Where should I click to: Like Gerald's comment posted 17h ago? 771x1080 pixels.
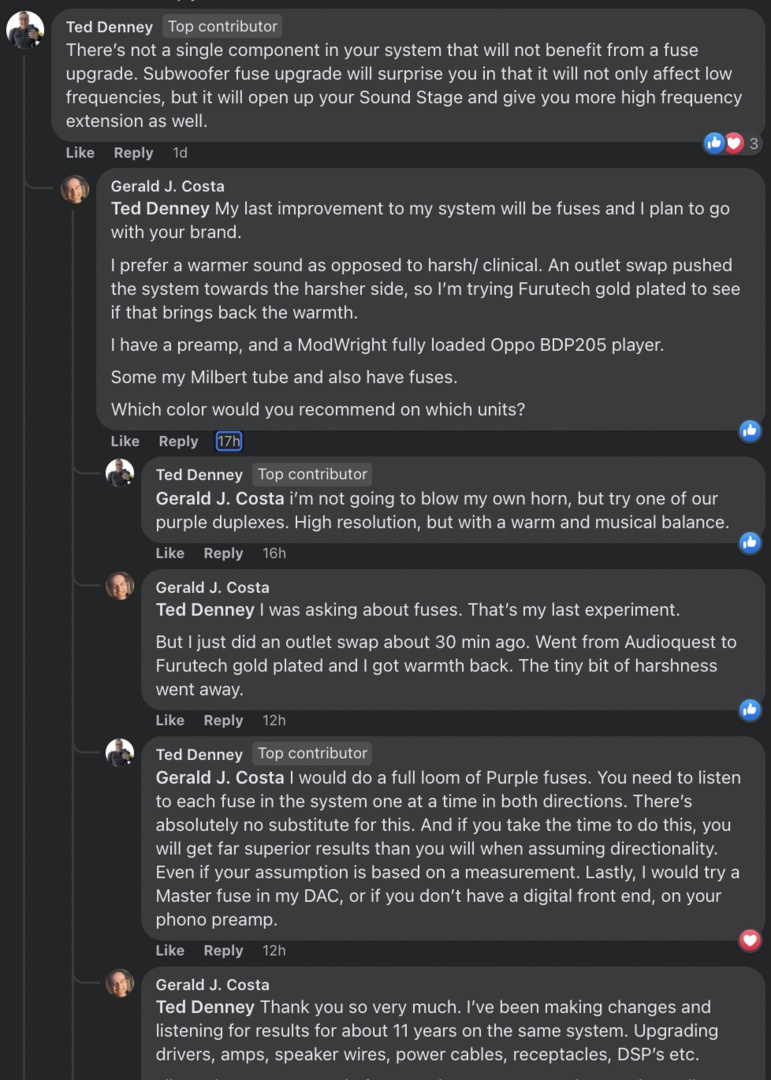pyautogui.click(x=125, y=441)
